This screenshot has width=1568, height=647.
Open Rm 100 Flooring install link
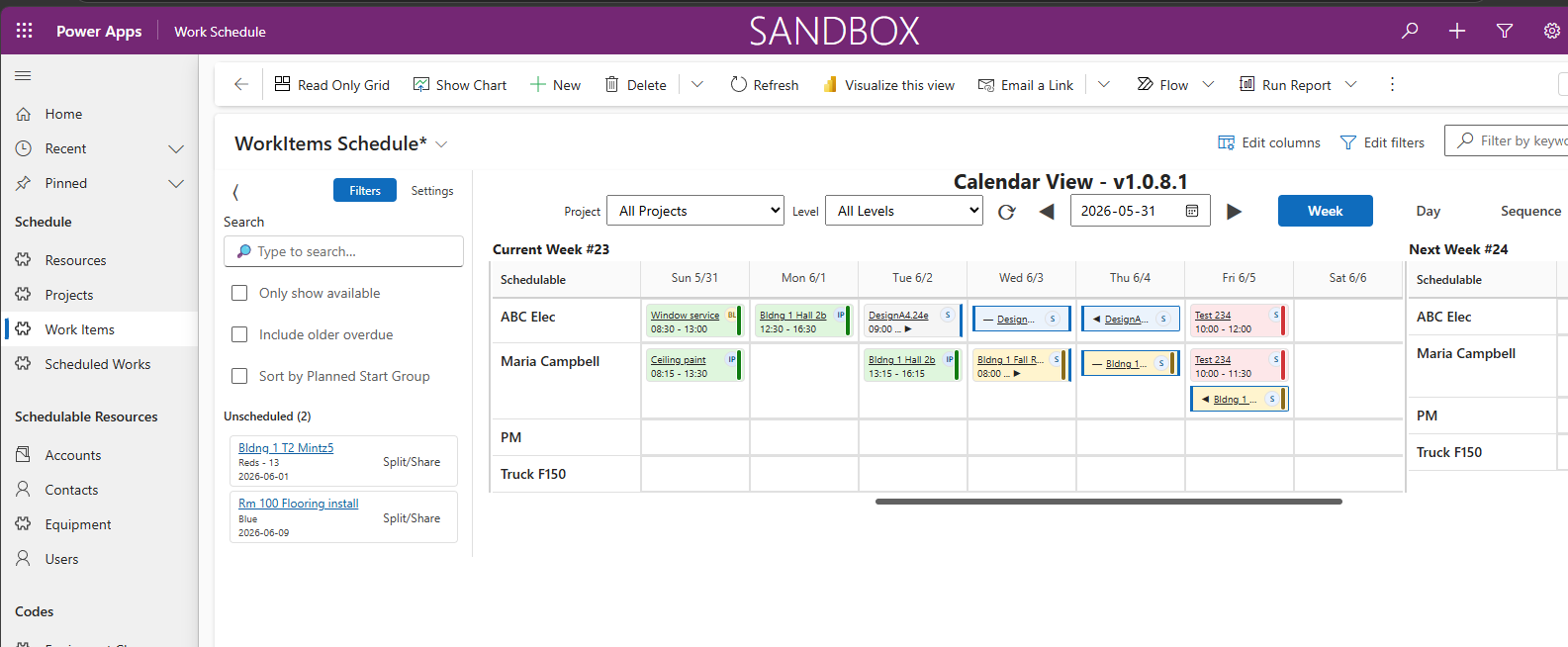(298, 504)
